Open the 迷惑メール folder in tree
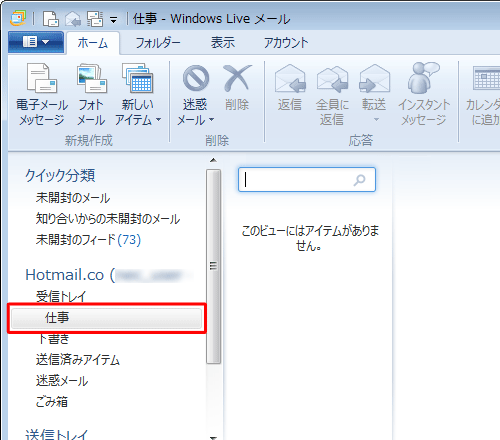500x440 pixels. click(x=62, y=381)
